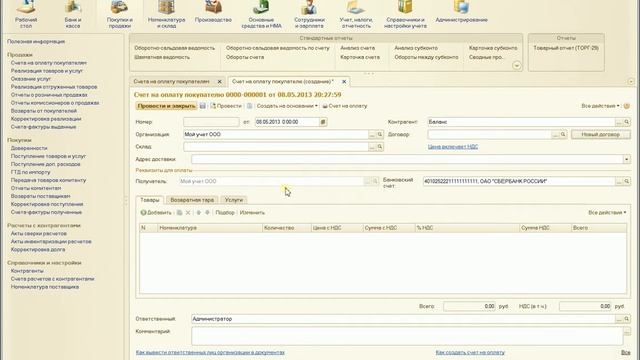Open the Номенклатура и склад section

pyautogui.click(x=166, y=15)
